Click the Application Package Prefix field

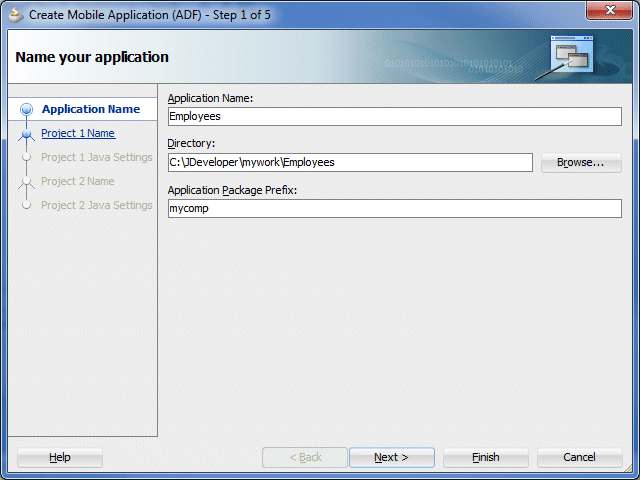(x=395, y=208)
